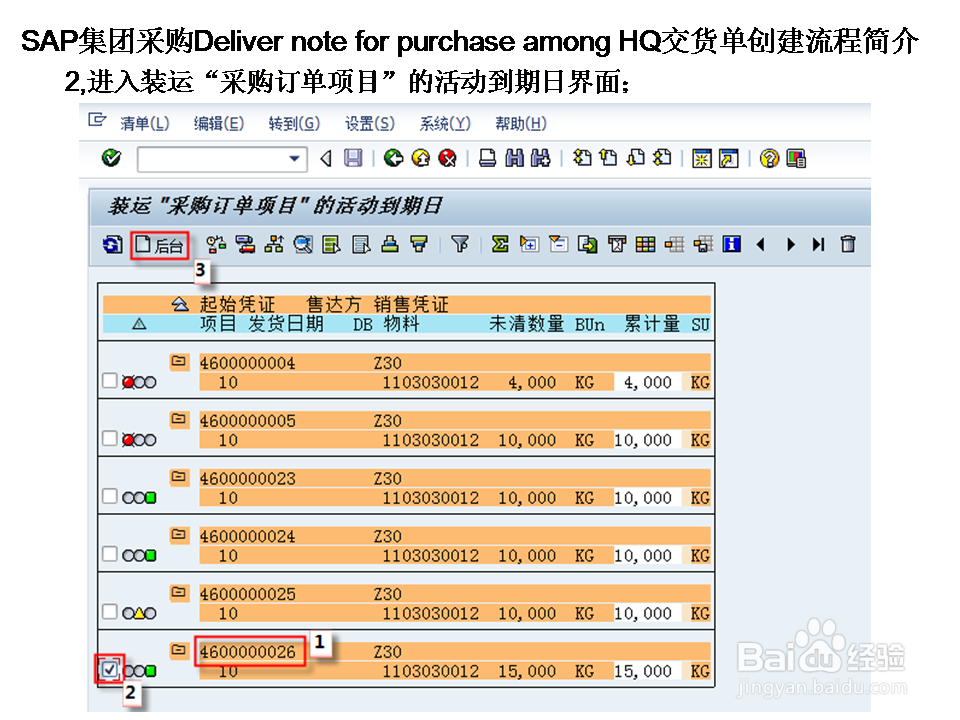This screenshot has width=960, height=720.
Task: Click the hierarchy tree icon in application toolbar
Action: click(x=274, y=245)
